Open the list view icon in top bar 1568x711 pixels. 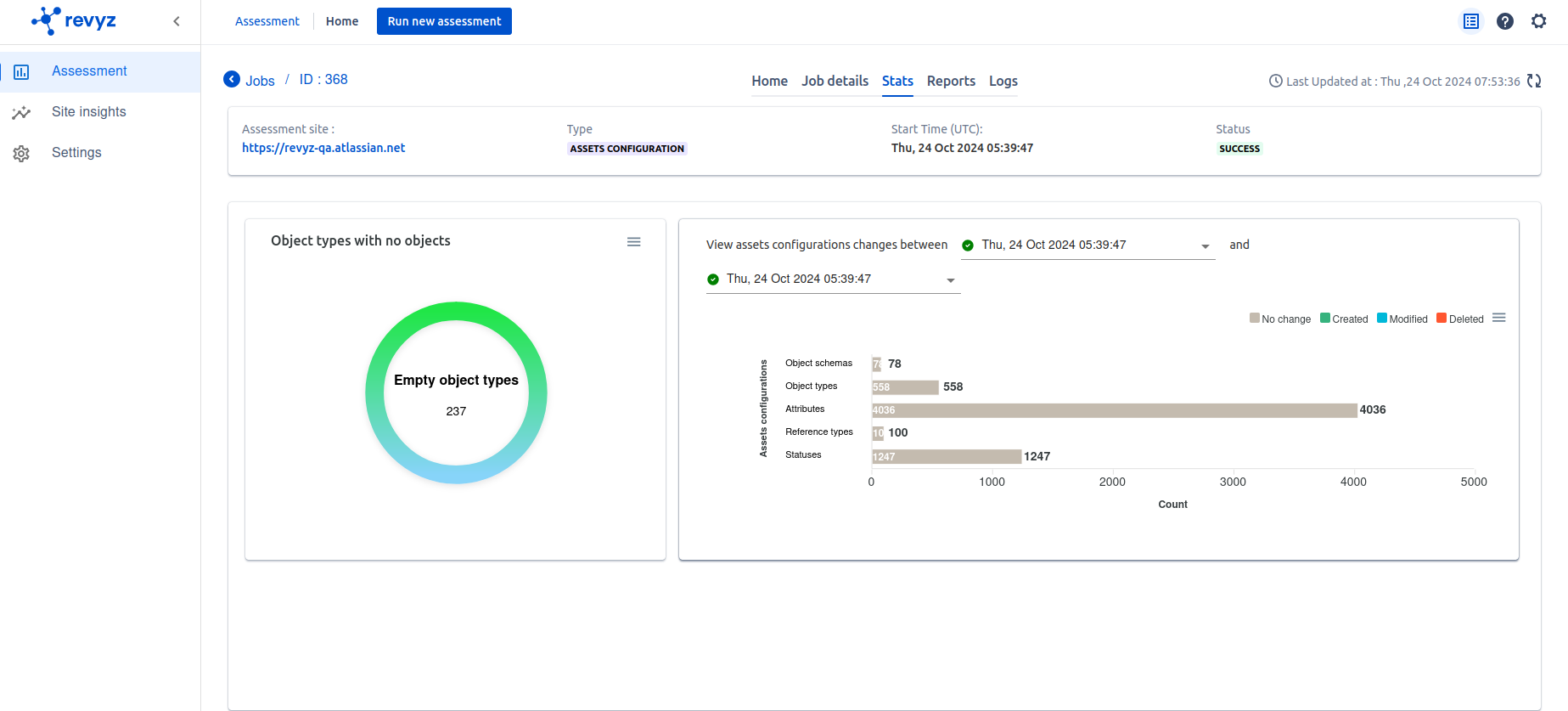coord(1471,21)
